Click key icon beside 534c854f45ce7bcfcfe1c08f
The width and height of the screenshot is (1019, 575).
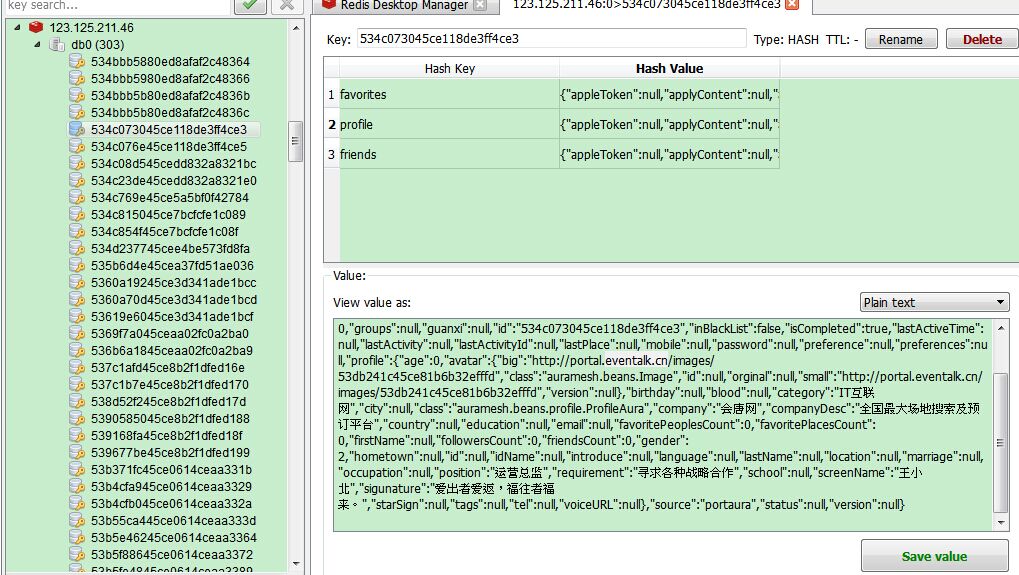coord(77,231)
